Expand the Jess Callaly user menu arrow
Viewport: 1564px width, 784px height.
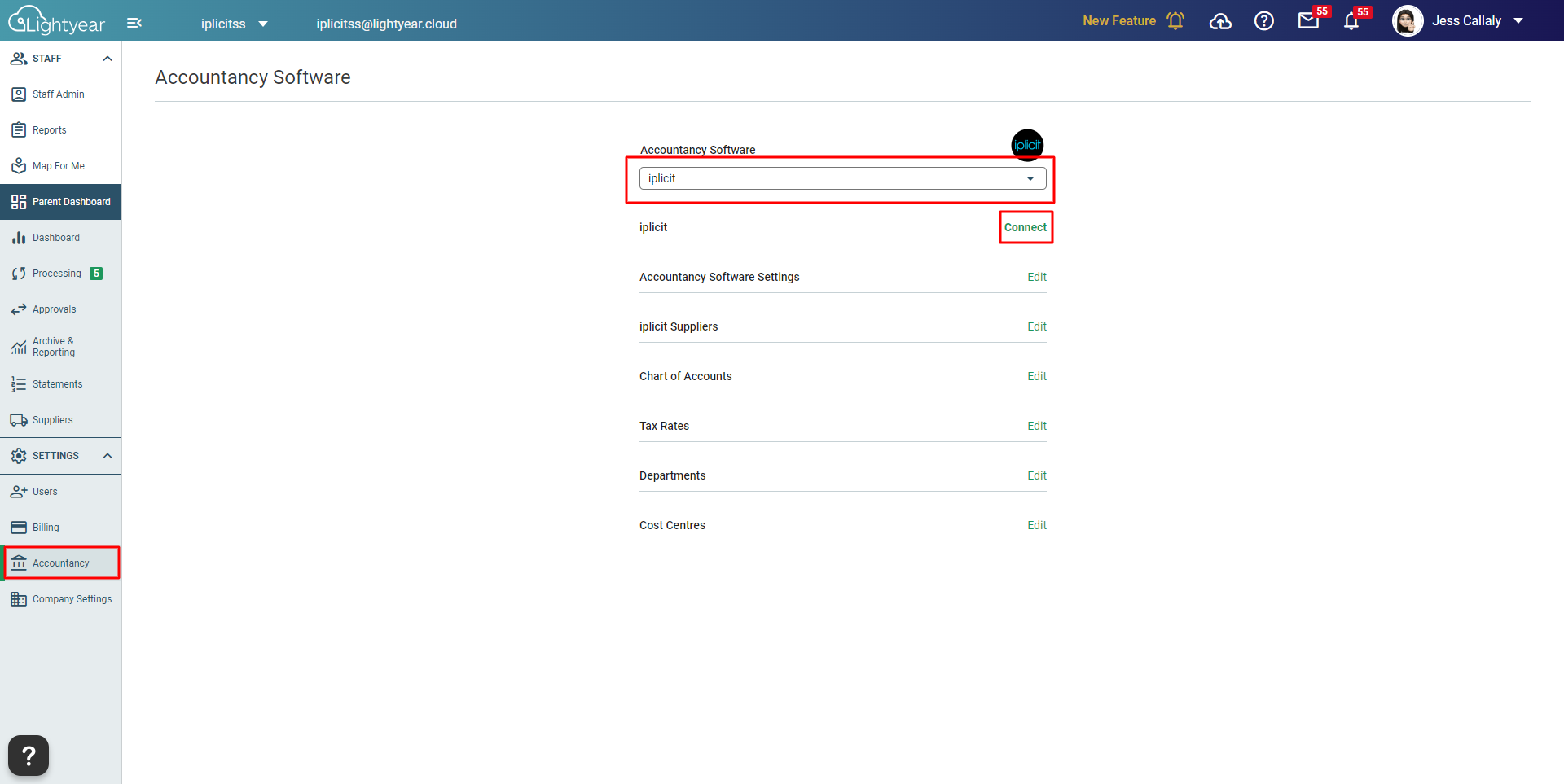pos(1518,21)
